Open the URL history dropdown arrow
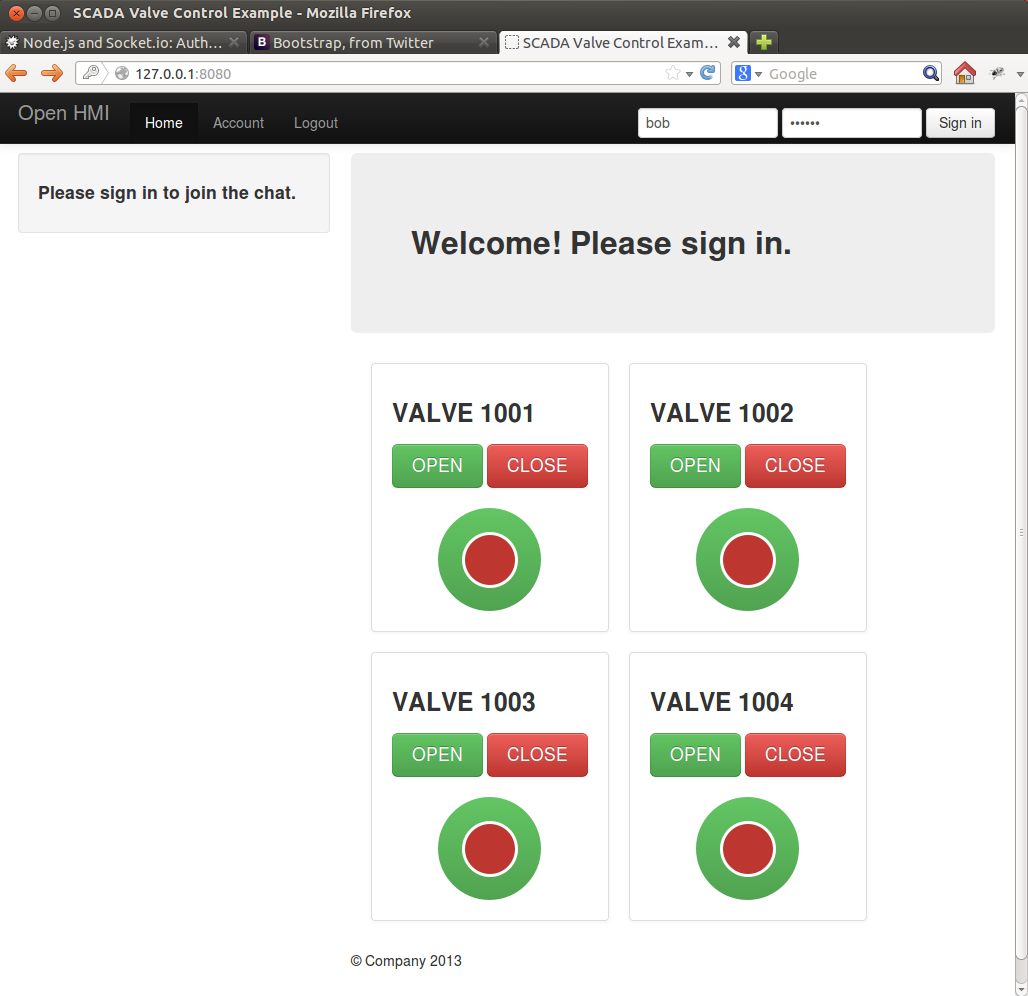 click(689, 74)
